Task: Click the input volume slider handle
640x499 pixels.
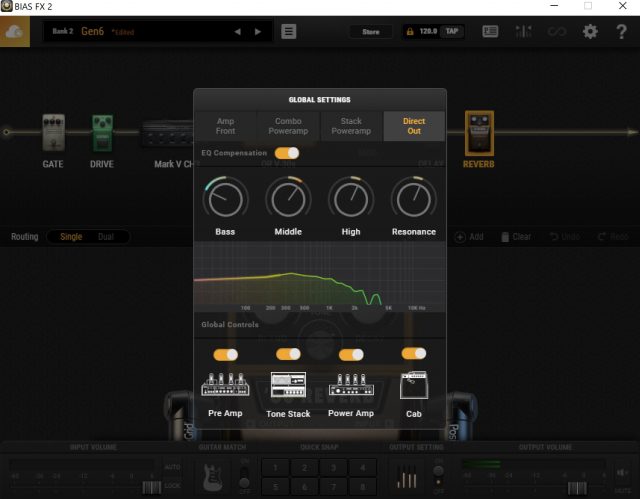Action: (x=151, y=488)
